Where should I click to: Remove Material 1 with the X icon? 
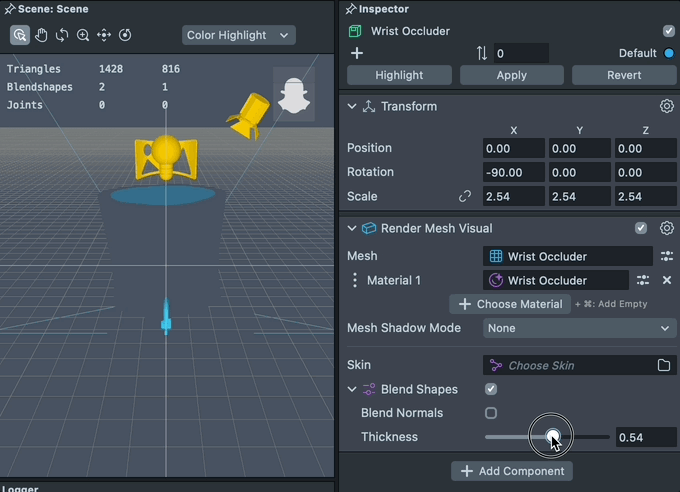click(x=667, y=281)
